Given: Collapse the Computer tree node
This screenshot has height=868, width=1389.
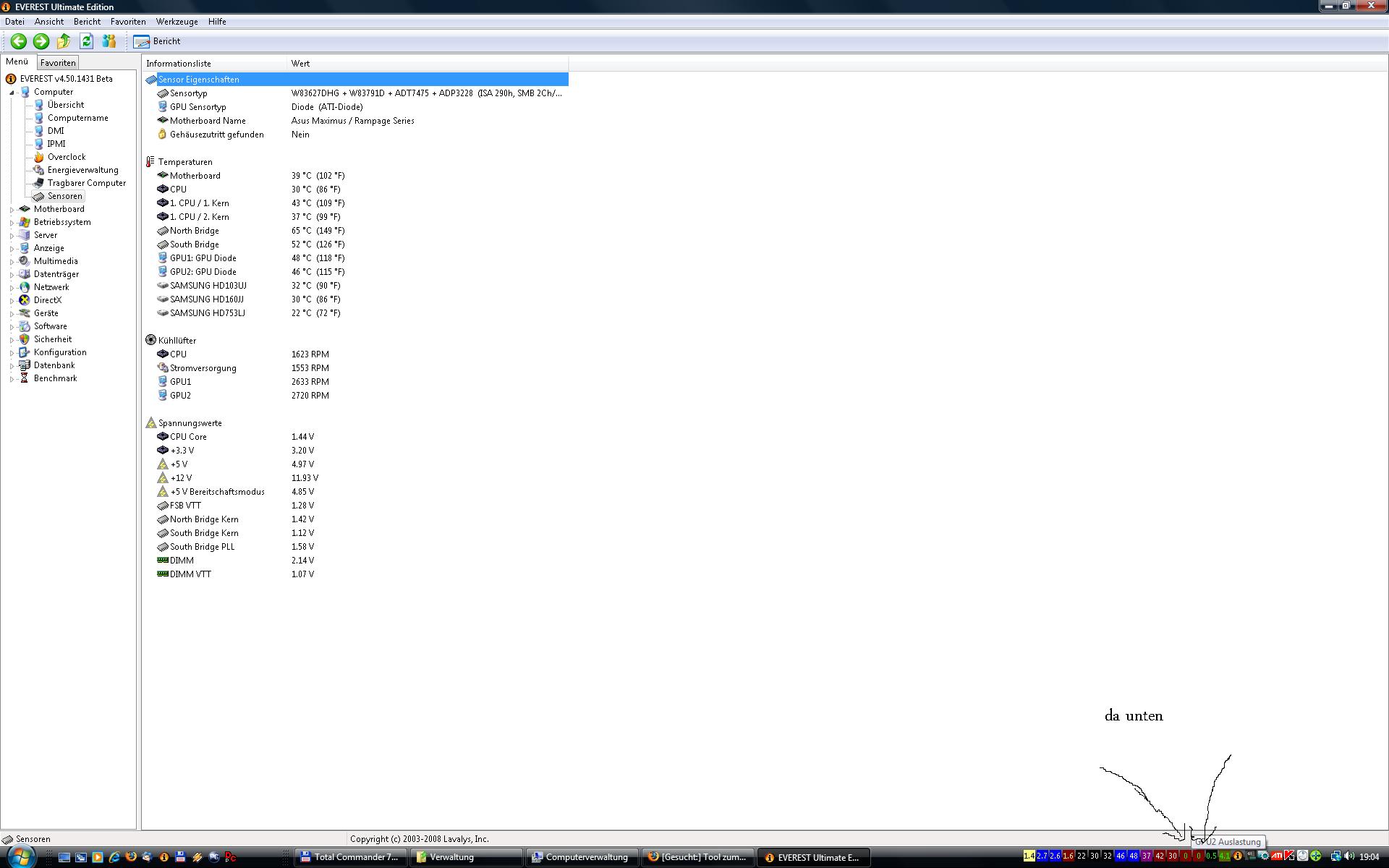Looking at the screenshot, I should (12, 93).
